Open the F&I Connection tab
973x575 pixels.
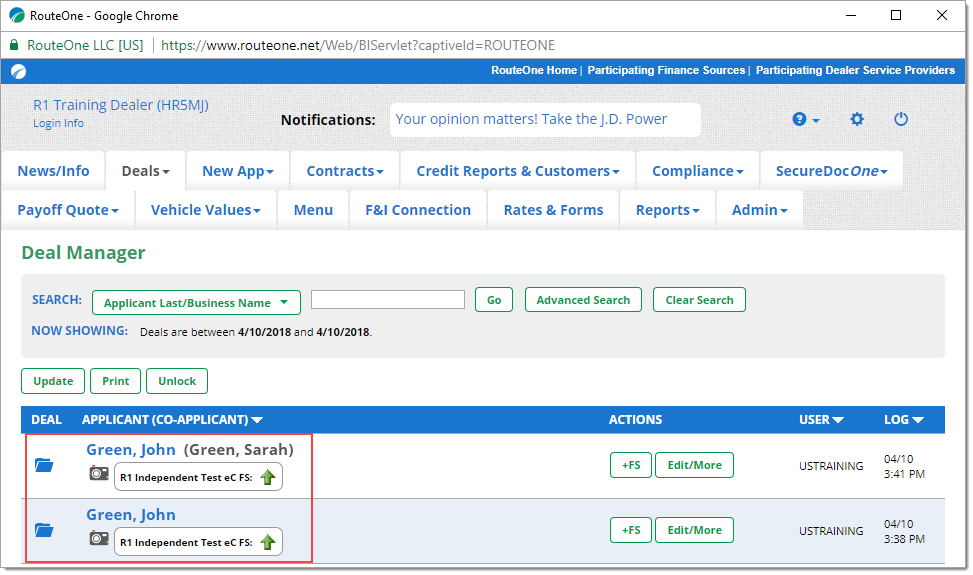(418, 210)
